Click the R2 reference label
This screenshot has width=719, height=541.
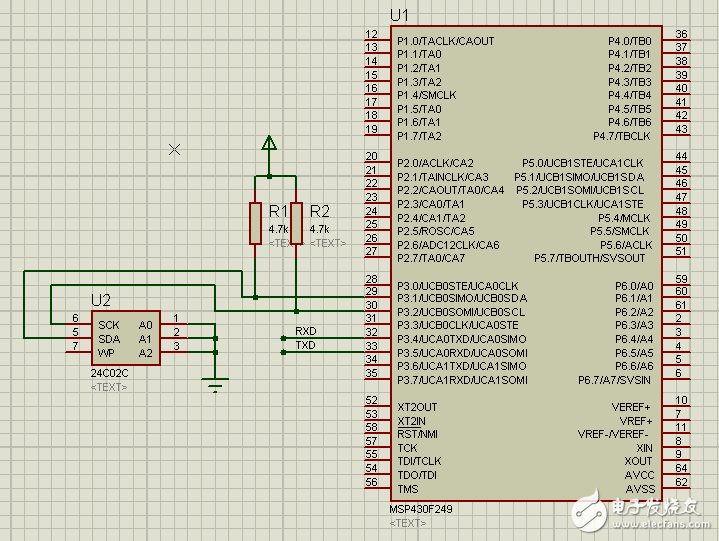tap(320, 211)
